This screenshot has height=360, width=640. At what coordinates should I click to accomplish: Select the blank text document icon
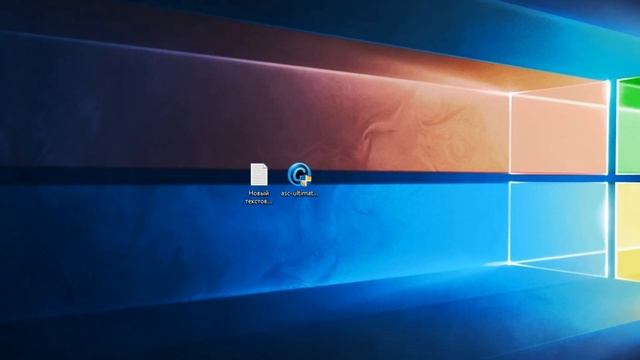259,175
